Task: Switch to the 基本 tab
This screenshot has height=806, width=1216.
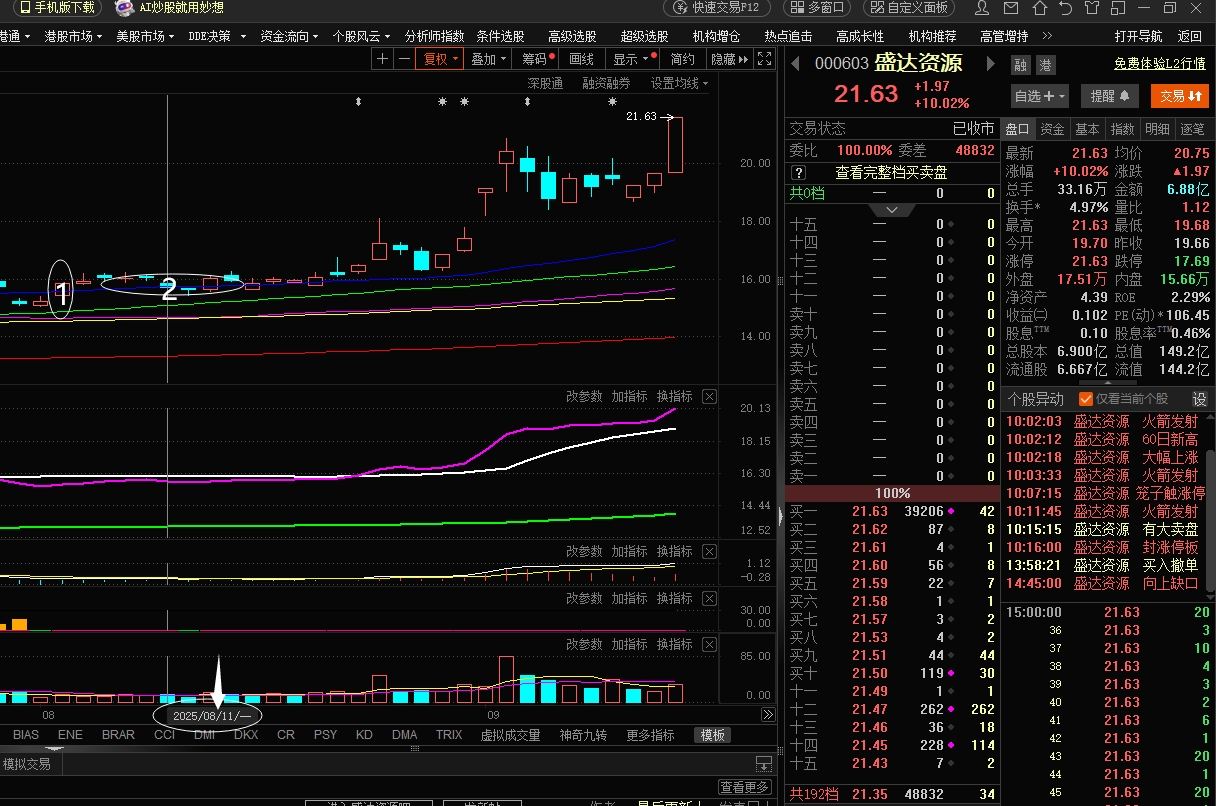Action: point(1087,129)
